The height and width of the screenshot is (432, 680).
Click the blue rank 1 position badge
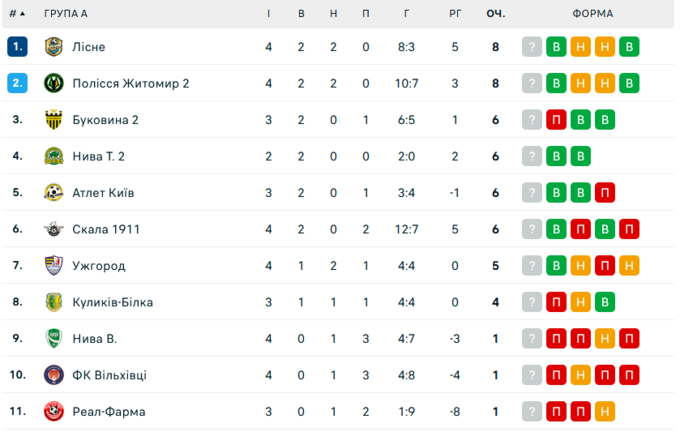pyautogui.click(x=16, y=47)
